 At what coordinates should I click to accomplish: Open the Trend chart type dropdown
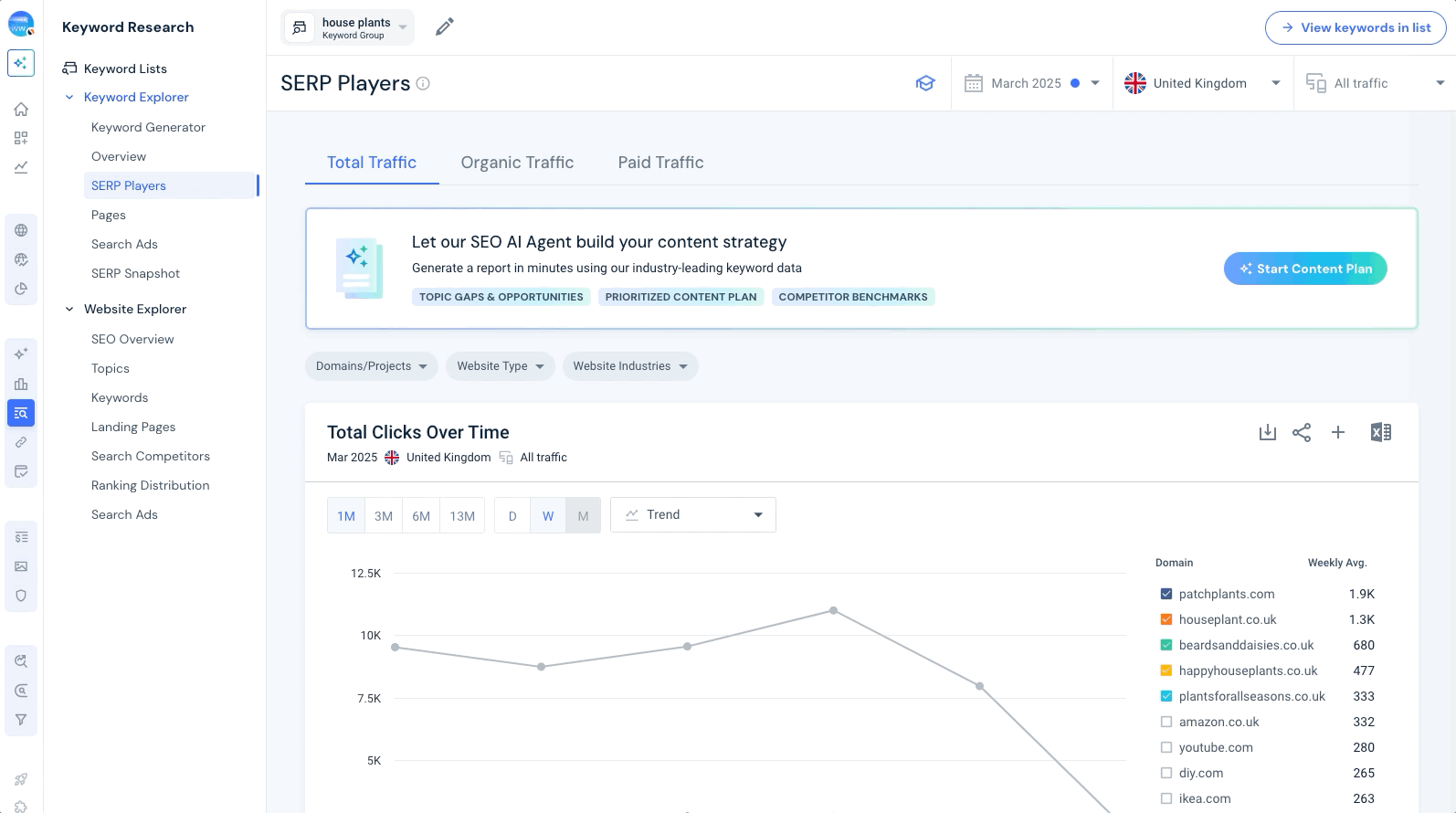click(693, 514)
